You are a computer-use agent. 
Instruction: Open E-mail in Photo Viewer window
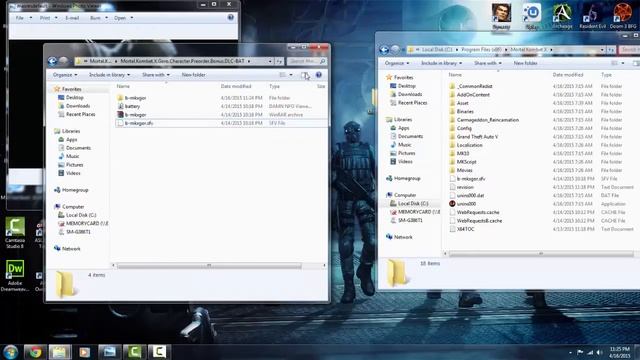click(x=72, y=18)
